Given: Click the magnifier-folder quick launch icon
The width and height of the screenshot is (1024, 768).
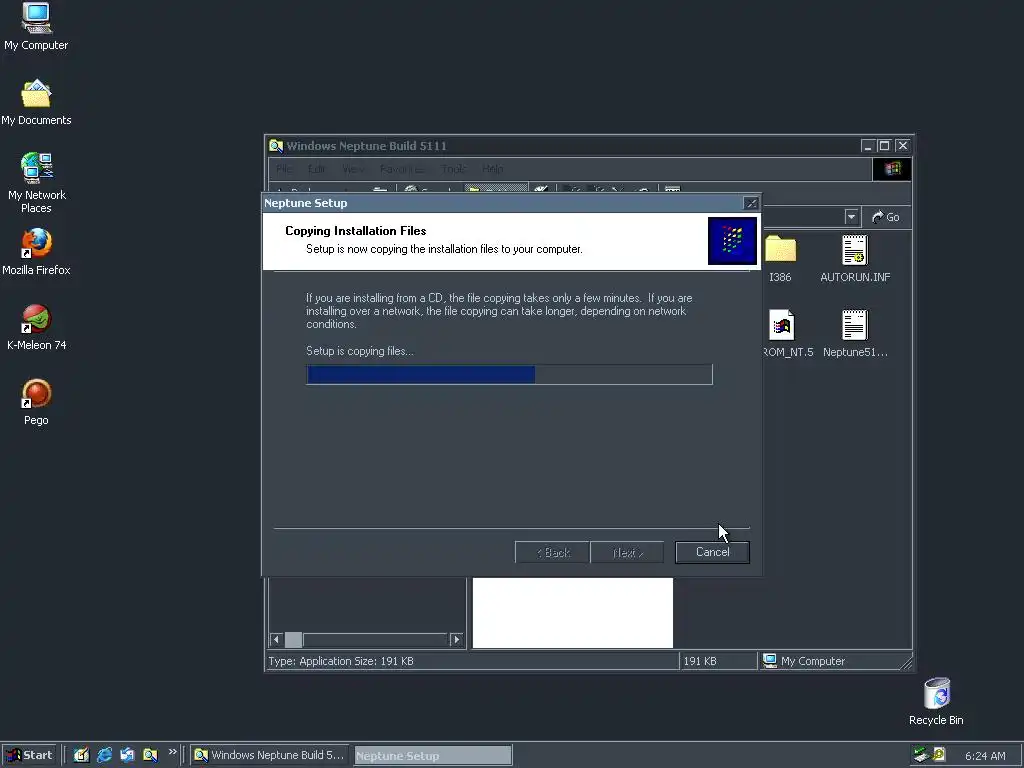Looking at the screenshot, I should [150, 755].
